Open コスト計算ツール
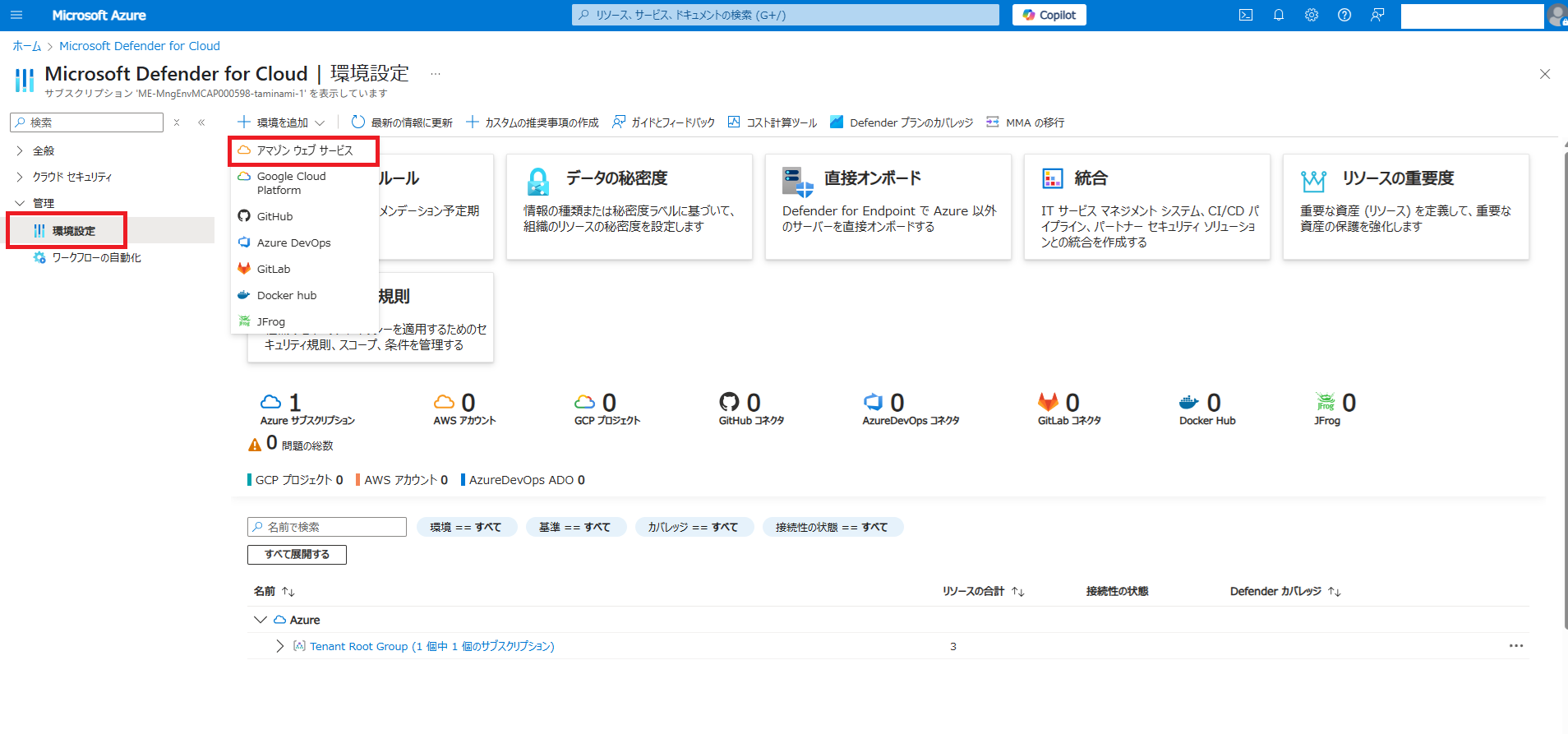1568x734 pixels. click(772, 122)
